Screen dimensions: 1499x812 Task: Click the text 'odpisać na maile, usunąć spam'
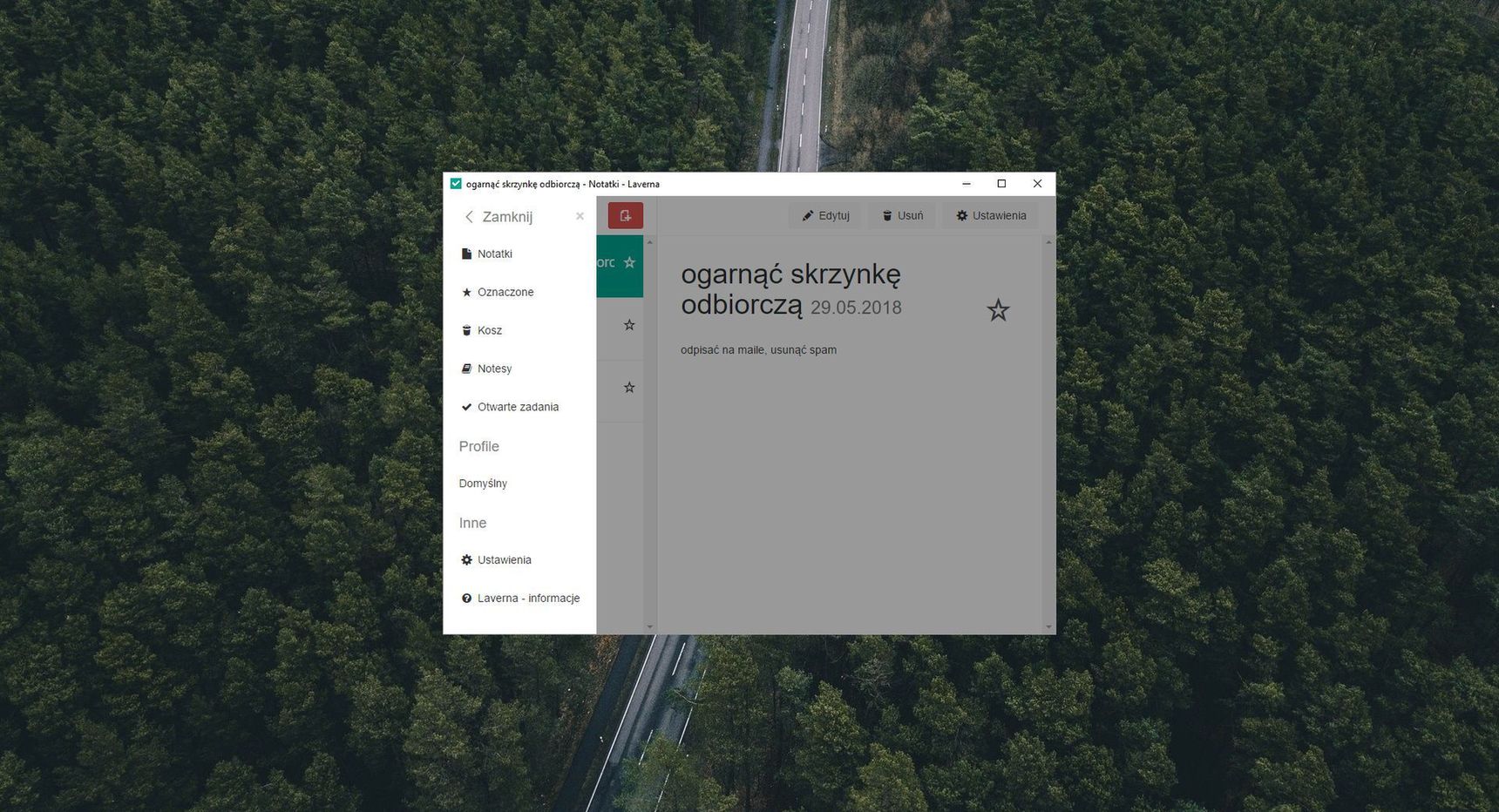758,350
